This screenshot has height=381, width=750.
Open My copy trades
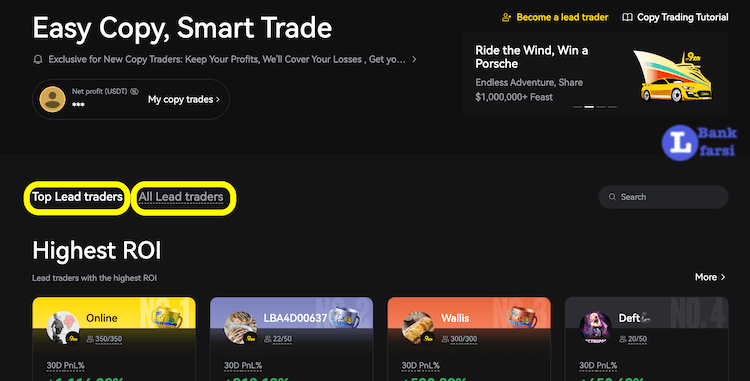pos(184,99)
